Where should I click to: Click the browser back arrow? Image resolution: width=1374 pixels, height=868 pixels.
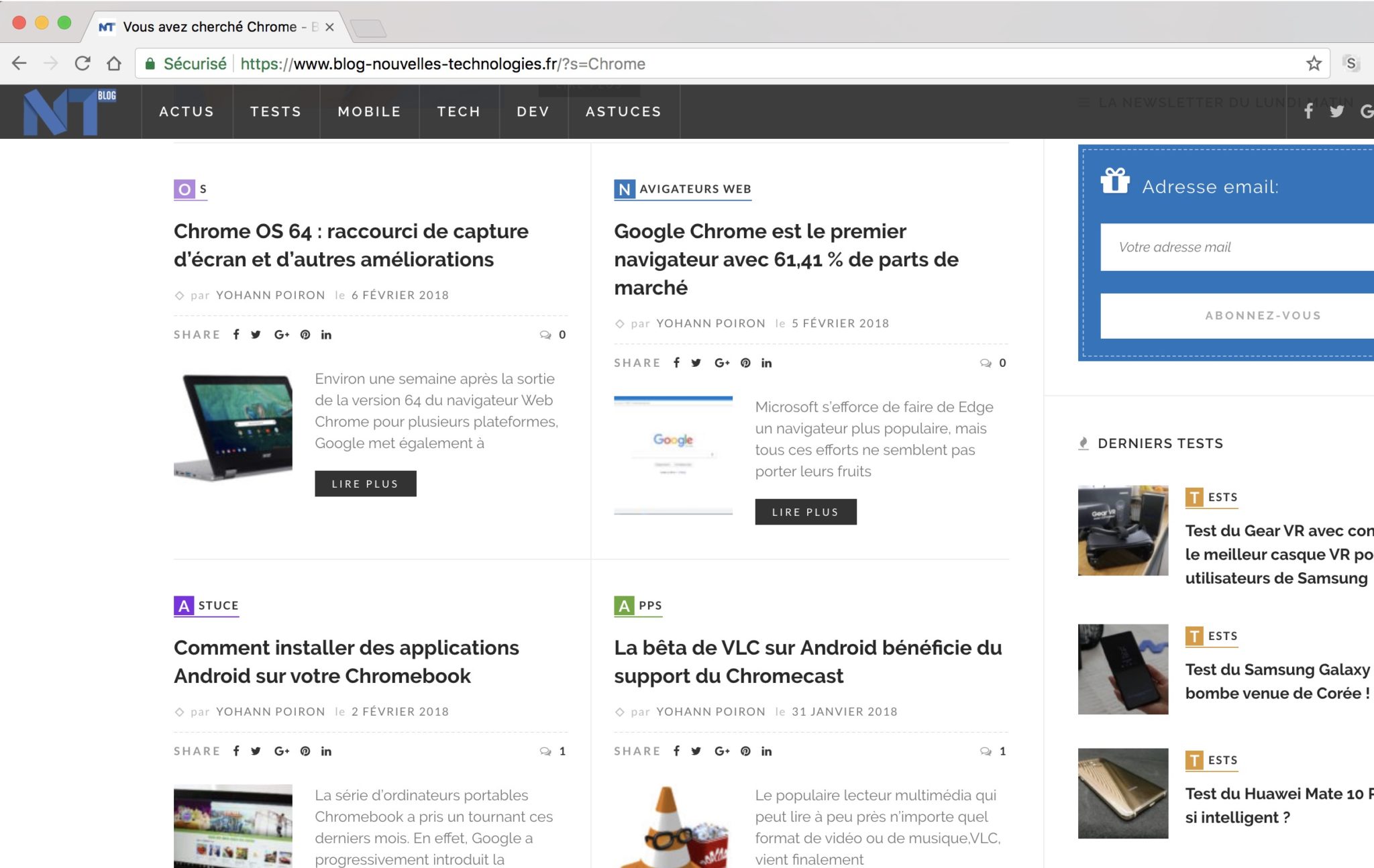[19, 64]
